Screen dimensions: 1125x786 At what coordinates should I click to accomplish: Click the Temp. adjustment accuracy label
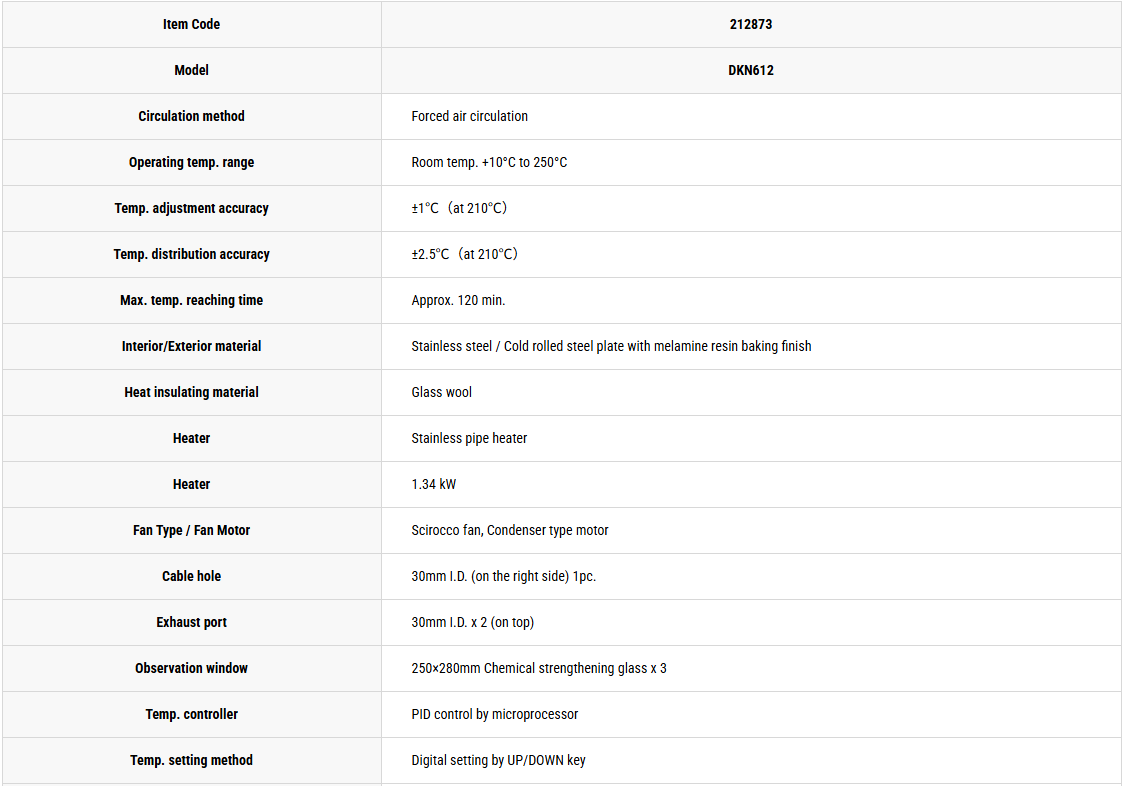192,208
